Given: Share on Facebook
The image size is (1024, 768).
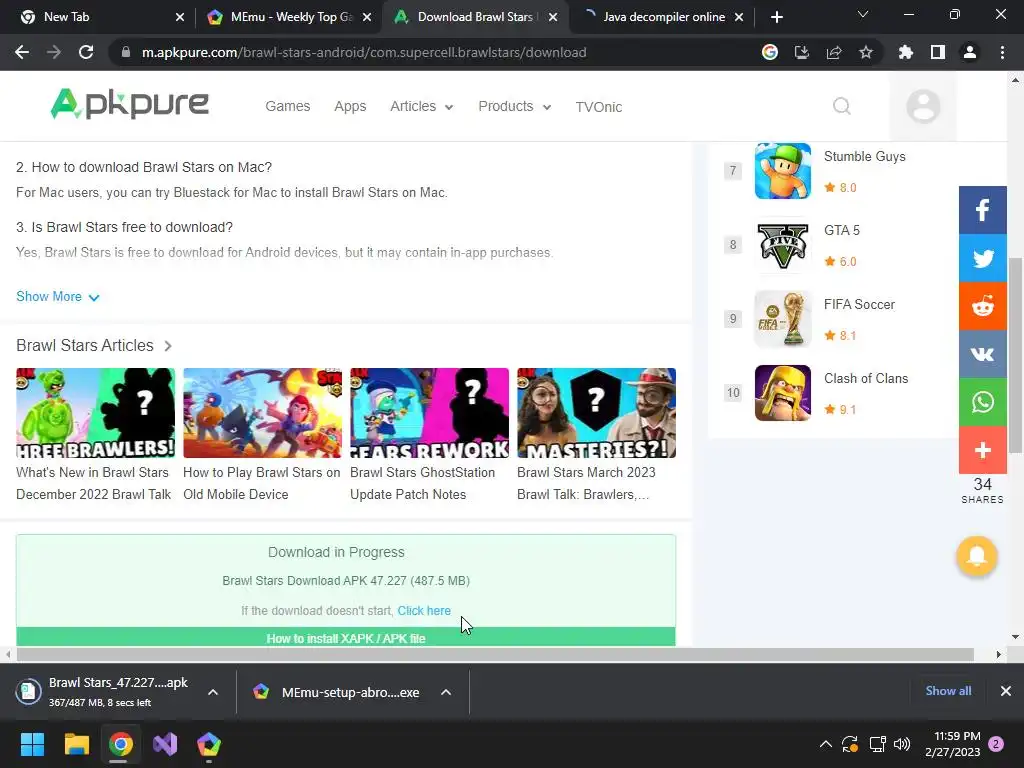Looking at the screenshot, I should tap(983, 210).
